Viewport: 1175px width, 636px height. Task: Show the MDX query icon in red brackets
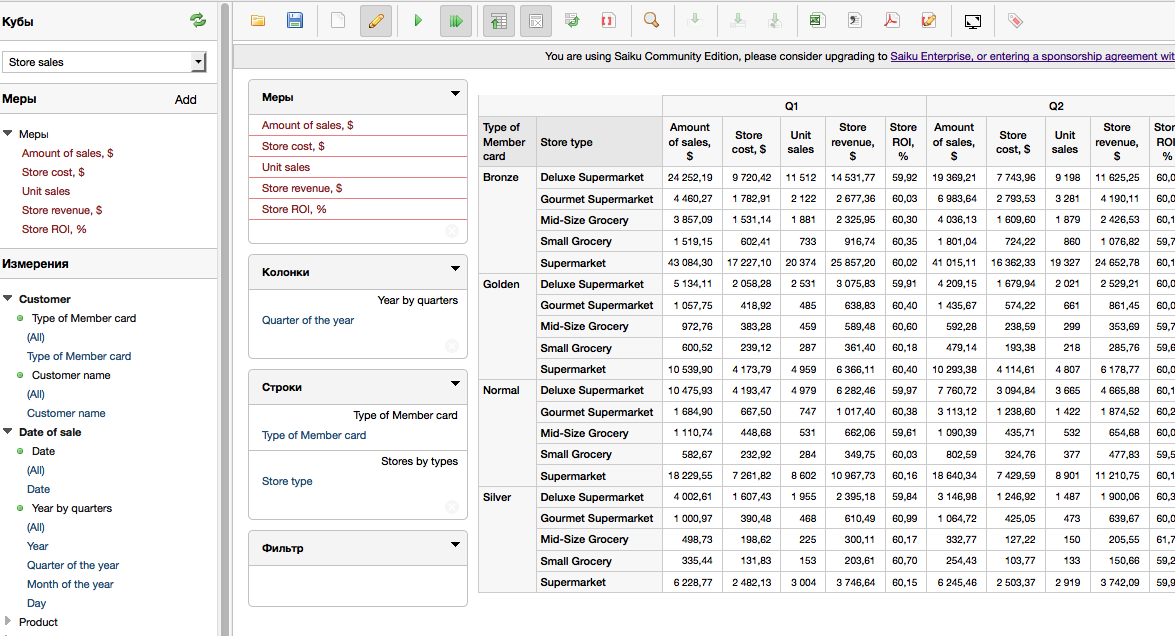point(608,21)
